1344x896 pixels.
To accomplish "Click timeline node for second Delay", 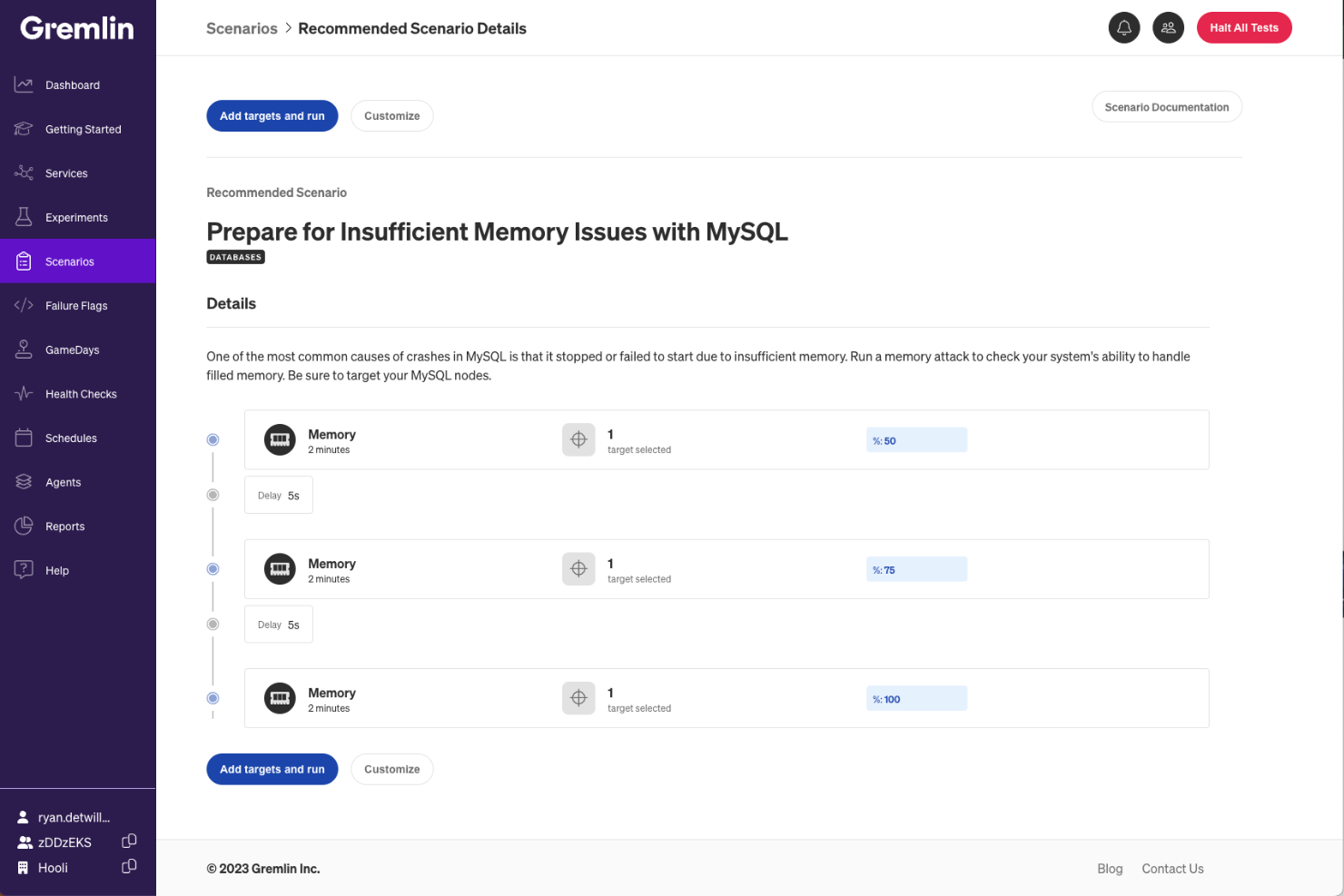I will pyautogui.click(x=212, y=624).
